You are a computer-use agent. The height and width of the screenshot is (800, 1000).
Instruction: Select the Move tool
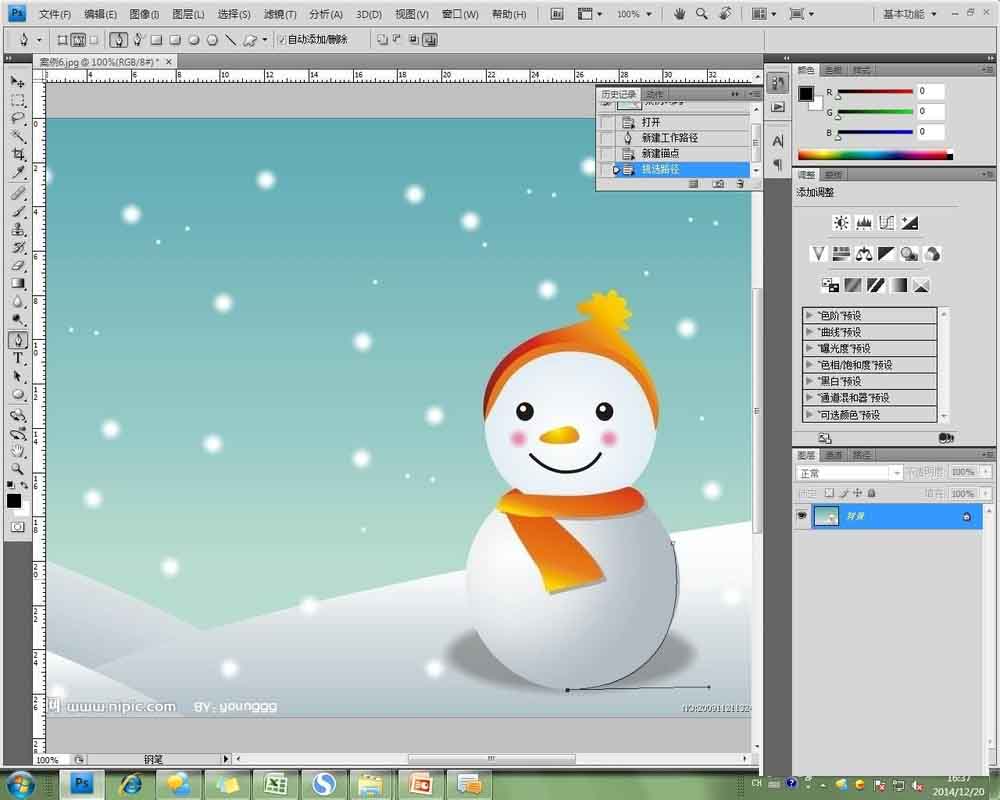(x=17, y=82)
